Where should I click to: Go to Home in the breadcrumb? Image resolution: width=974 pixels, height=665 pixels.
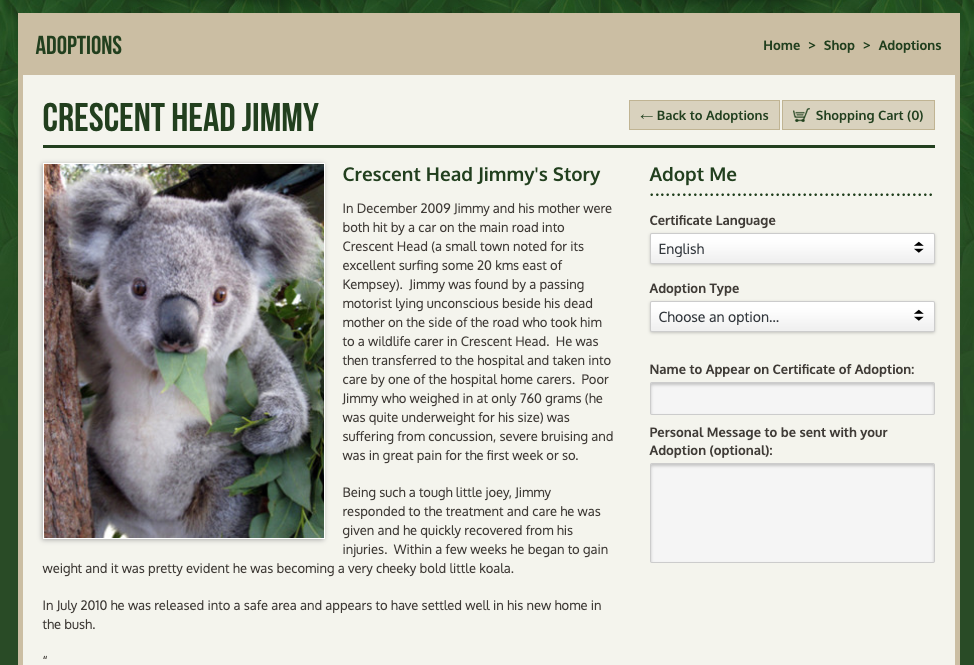tap(781, 45)
